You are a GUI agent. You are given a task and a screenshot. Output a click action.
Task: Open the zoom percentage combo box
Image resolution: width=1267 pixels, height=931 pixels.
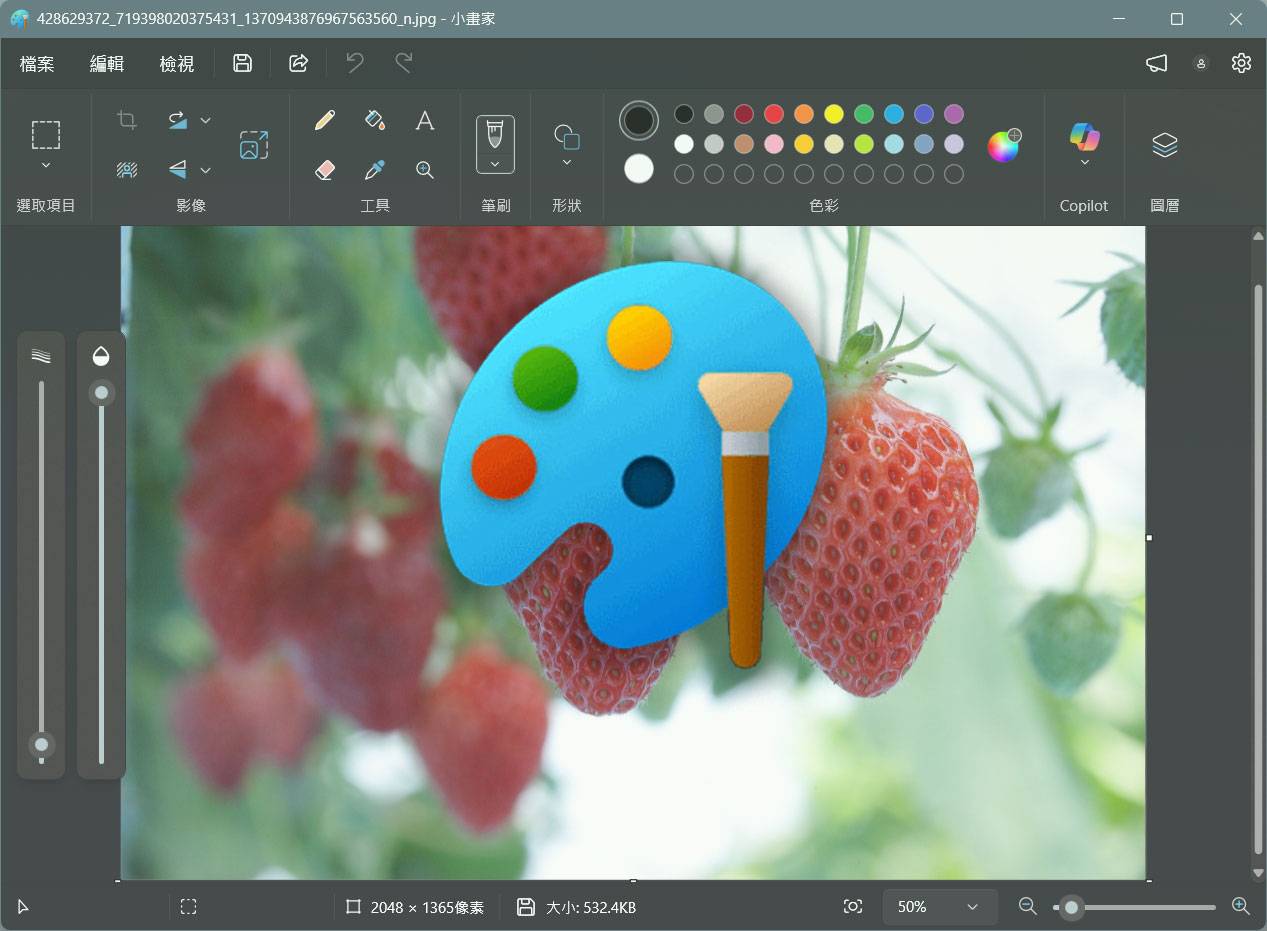click(x=938, y=907)
